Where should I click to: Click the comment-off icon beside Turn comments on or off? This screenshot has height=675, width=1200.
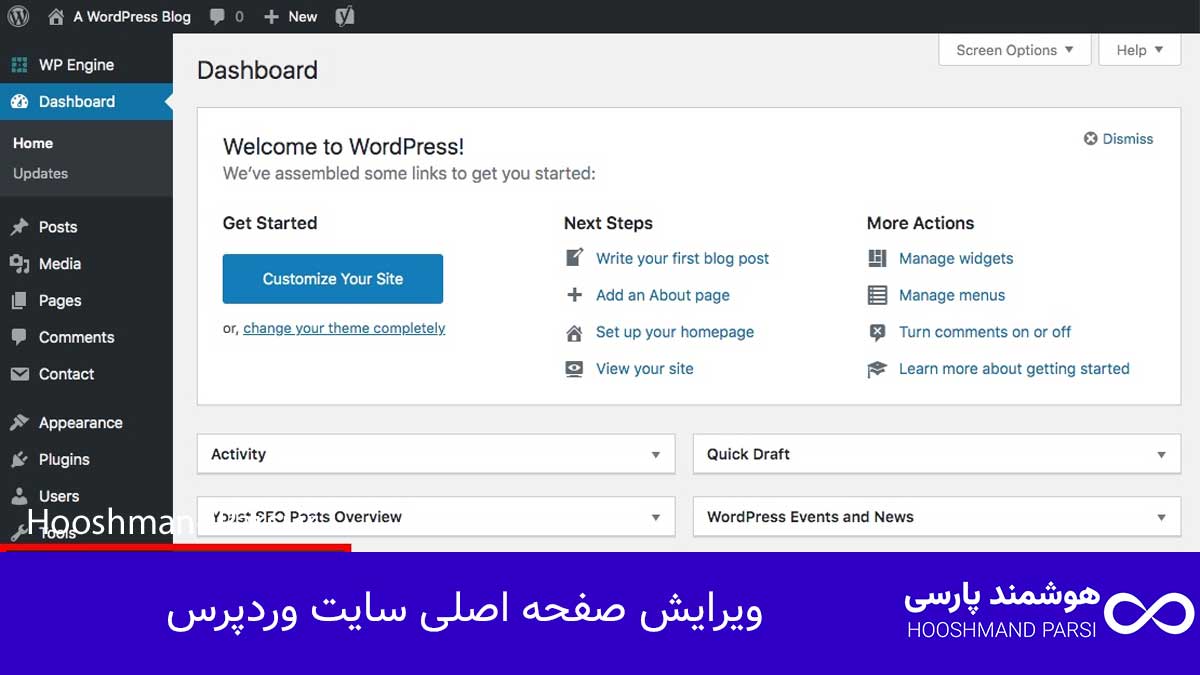(x=877, y=332)
